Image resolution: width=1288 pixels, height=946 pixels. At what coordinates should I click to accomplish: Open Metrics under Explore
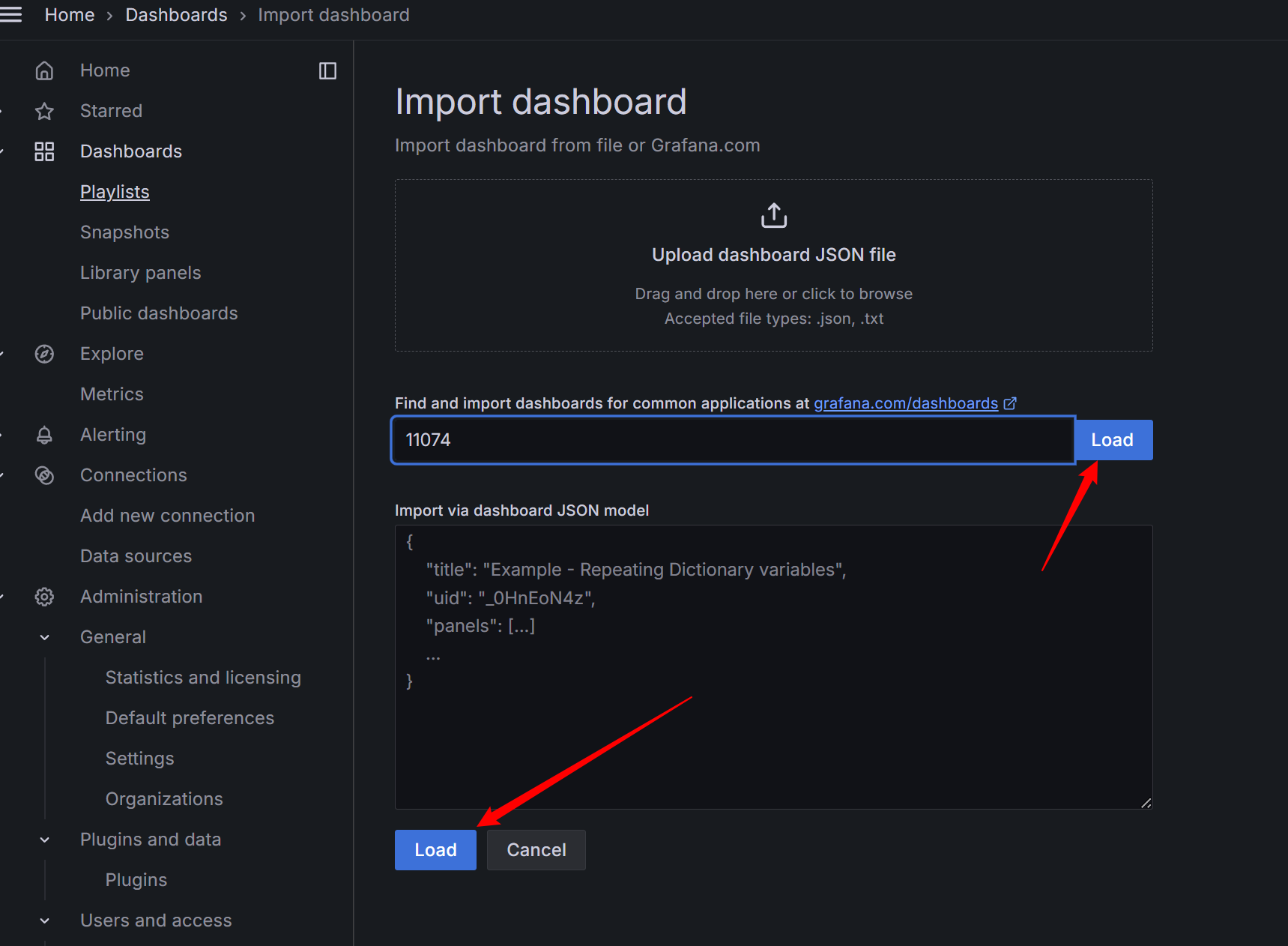[112, 394]
